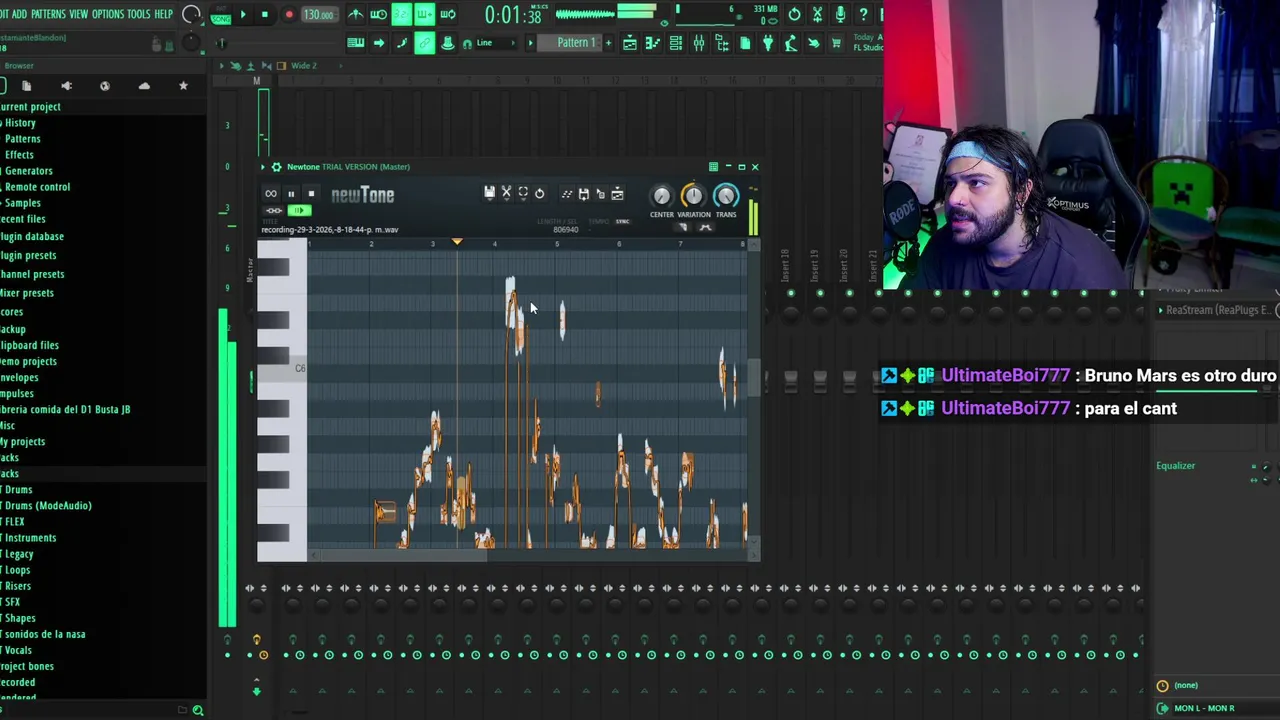The image size is (1280, 720).
Task: Open the Newtone selection brackets menu
Action: (x=523, y=193)
